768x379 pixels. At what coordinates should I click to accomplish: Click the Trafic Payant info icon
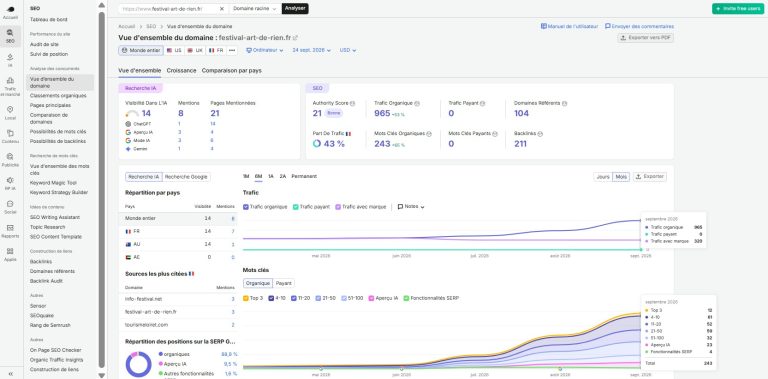click(482, 103)
